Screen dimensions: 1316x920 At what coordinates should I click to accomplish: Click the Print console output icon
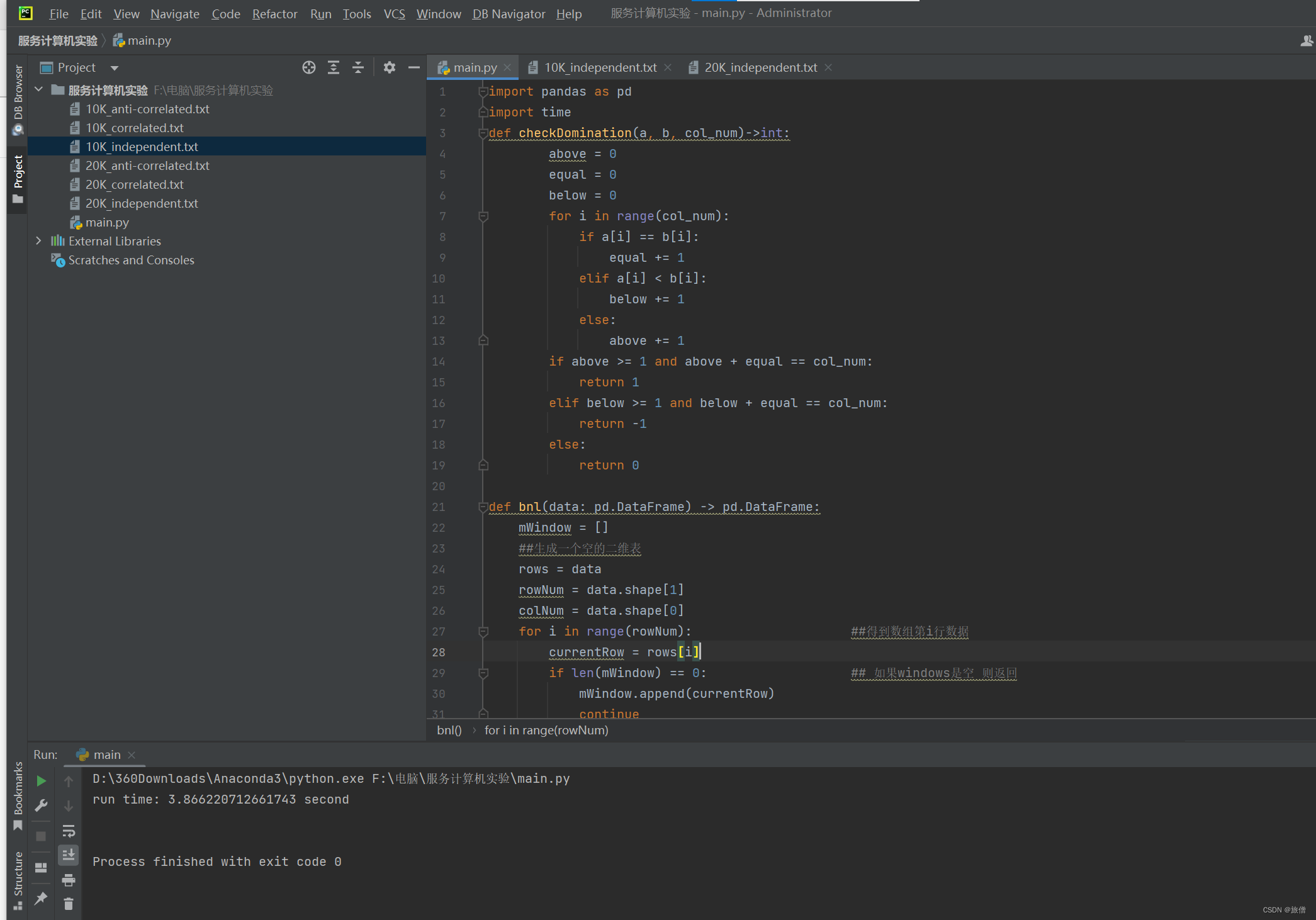click(69, 880)
